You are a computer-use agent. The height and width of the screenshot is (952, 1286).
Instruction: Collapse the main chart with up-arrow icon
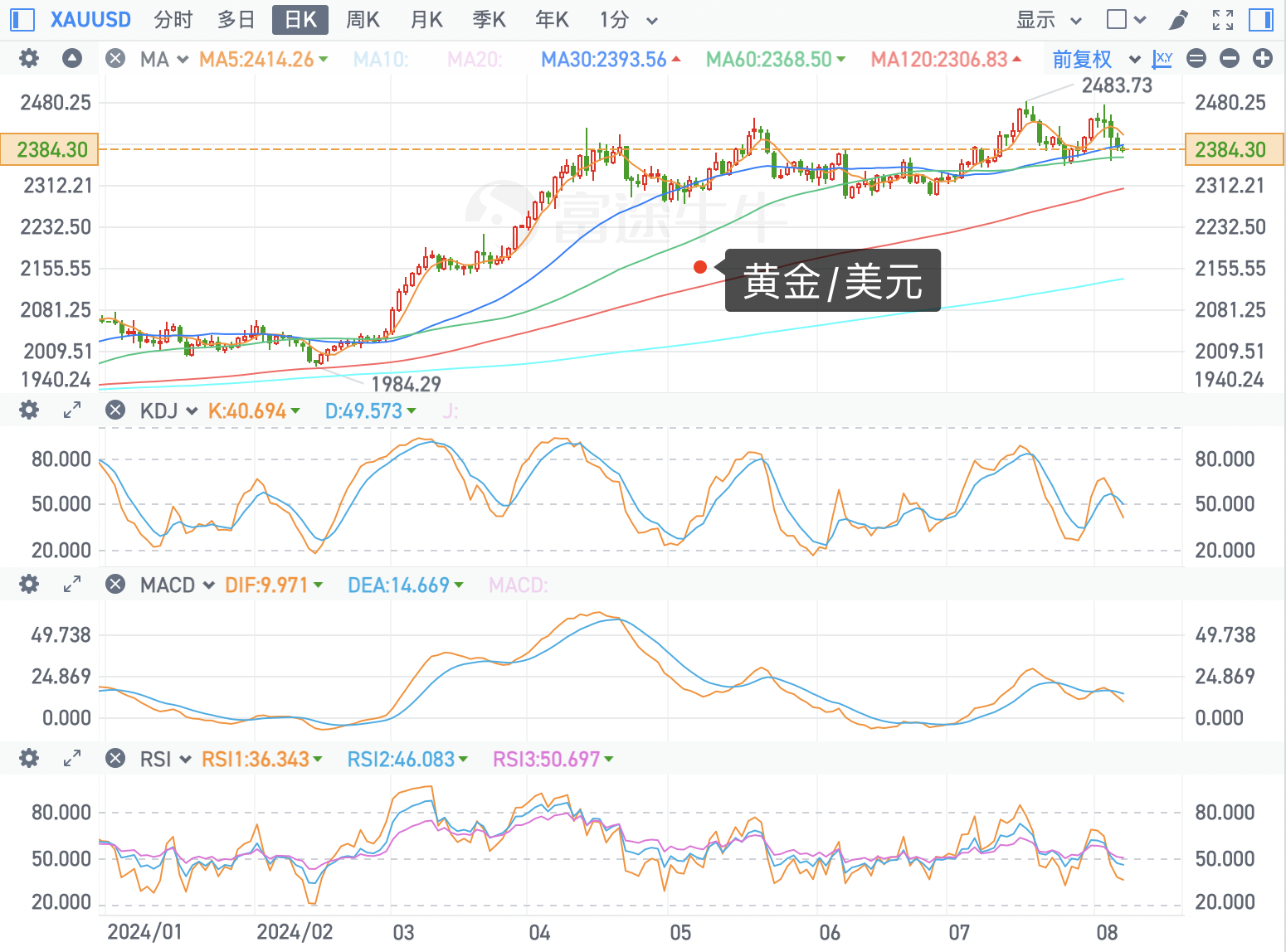72,58
